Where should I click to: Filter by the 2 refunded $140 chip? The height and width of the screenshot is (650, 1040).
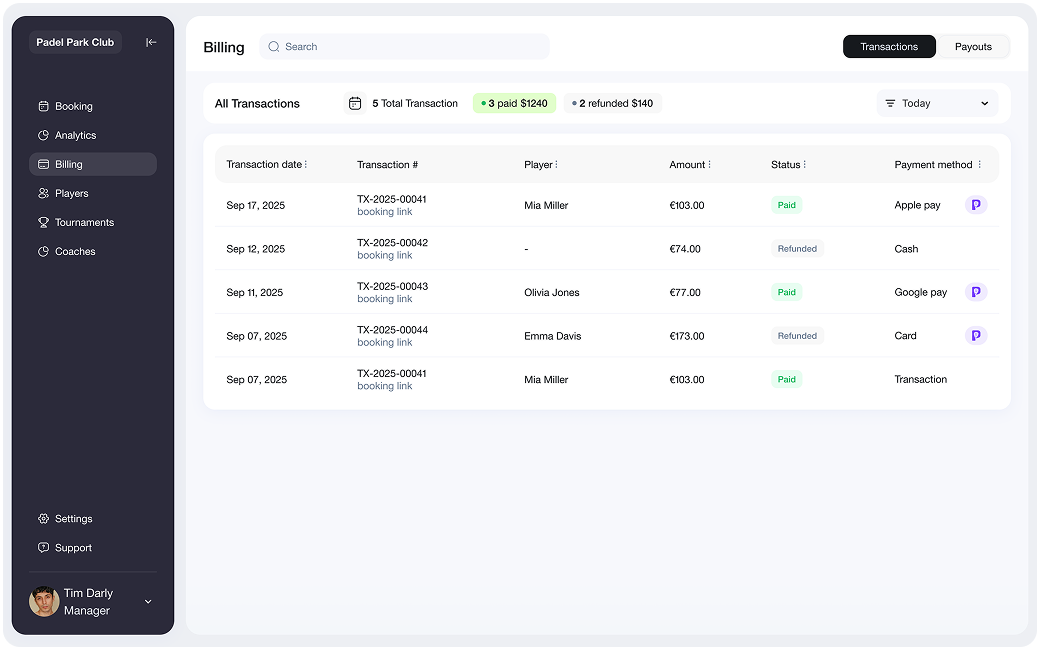[612, 103]
